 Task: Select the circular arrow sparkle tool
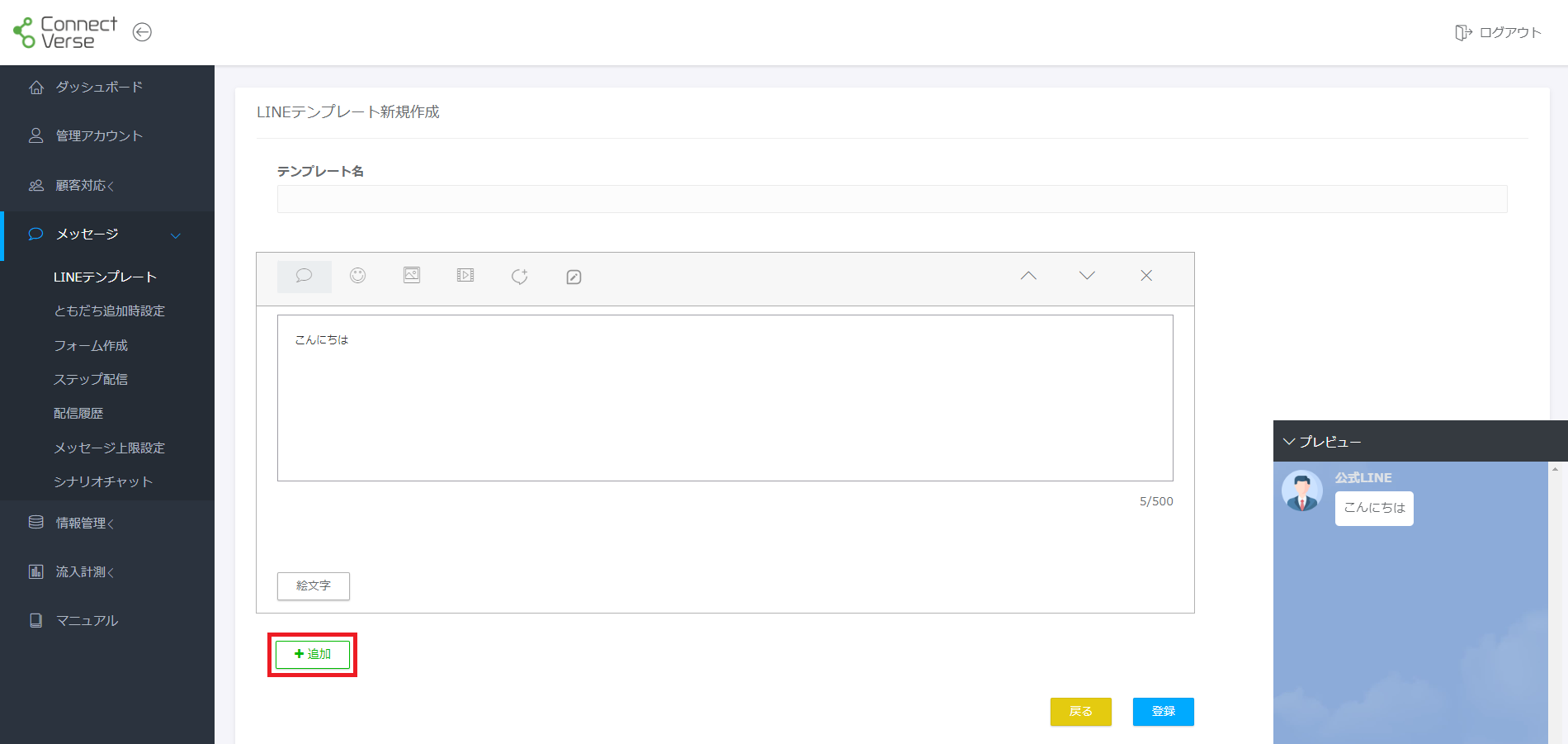click(520, 276)
